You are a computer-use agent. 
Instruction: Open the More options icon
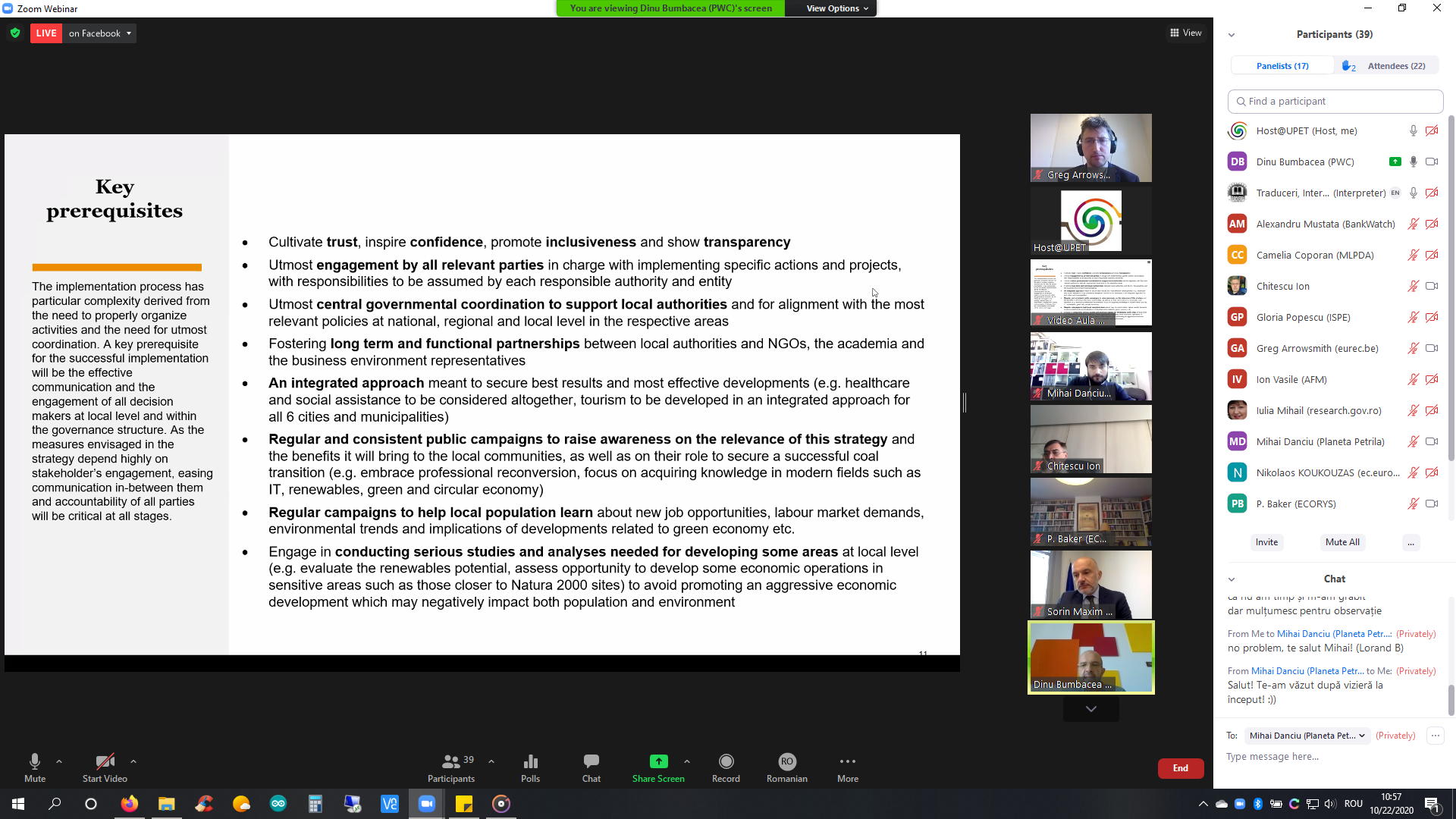click(847, 761)
